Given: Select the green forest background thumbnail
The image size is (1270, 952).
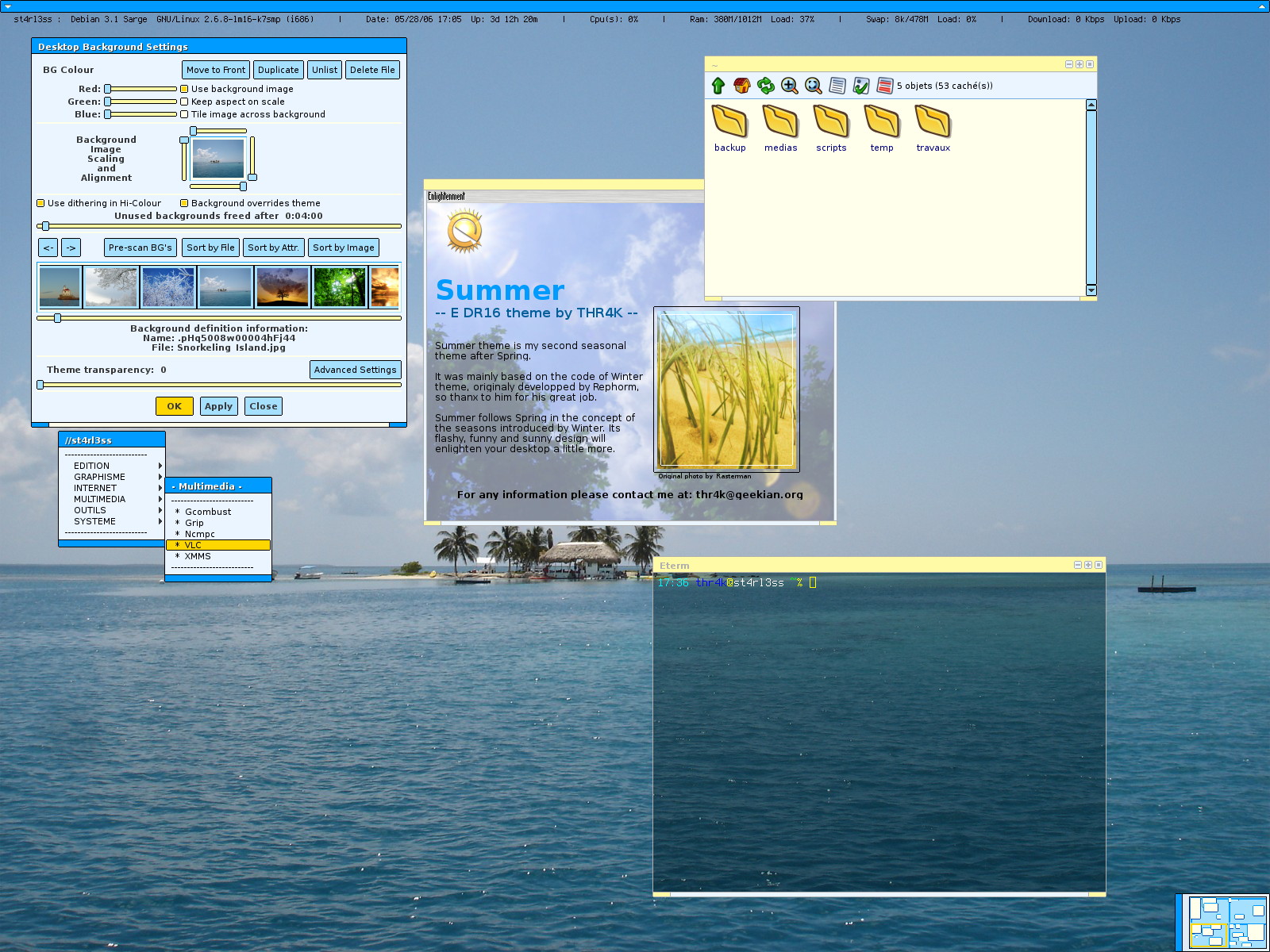Looking at the screenshot, I should tap(339, 286).
